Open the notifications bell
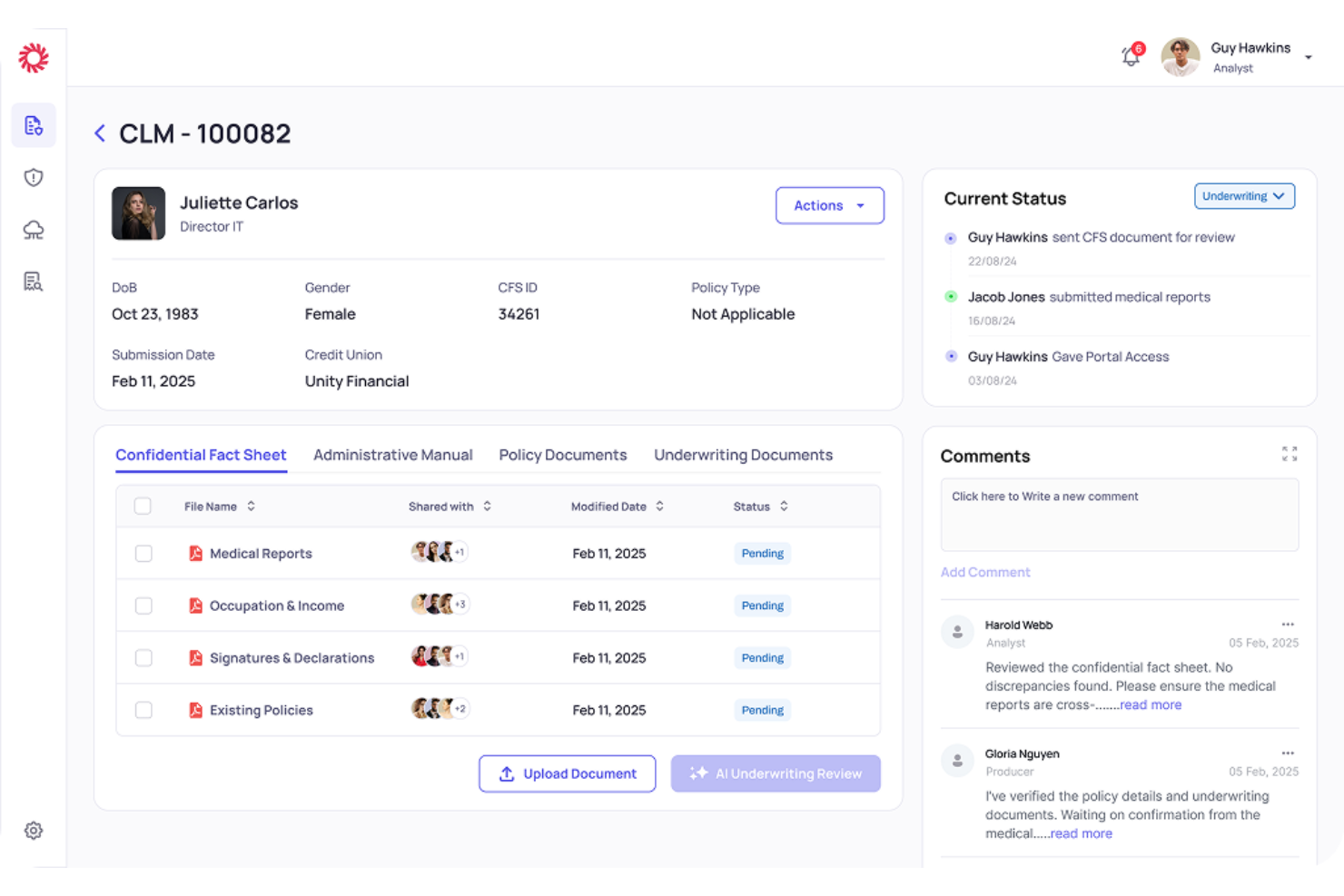The image size is (1344, 896). pyautogui.click(x=1130, y=56)
